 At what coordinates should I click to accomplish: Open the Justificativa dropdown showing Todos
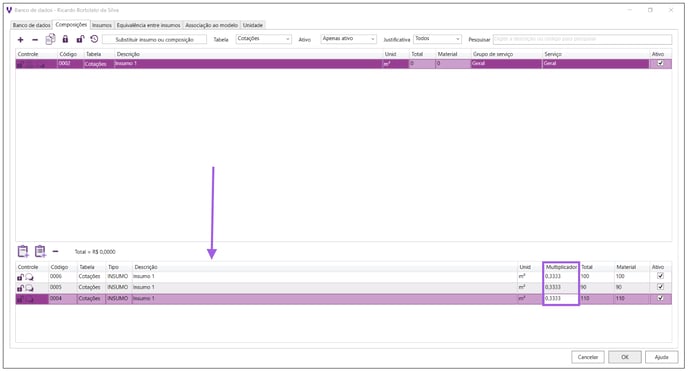(437, 39)
